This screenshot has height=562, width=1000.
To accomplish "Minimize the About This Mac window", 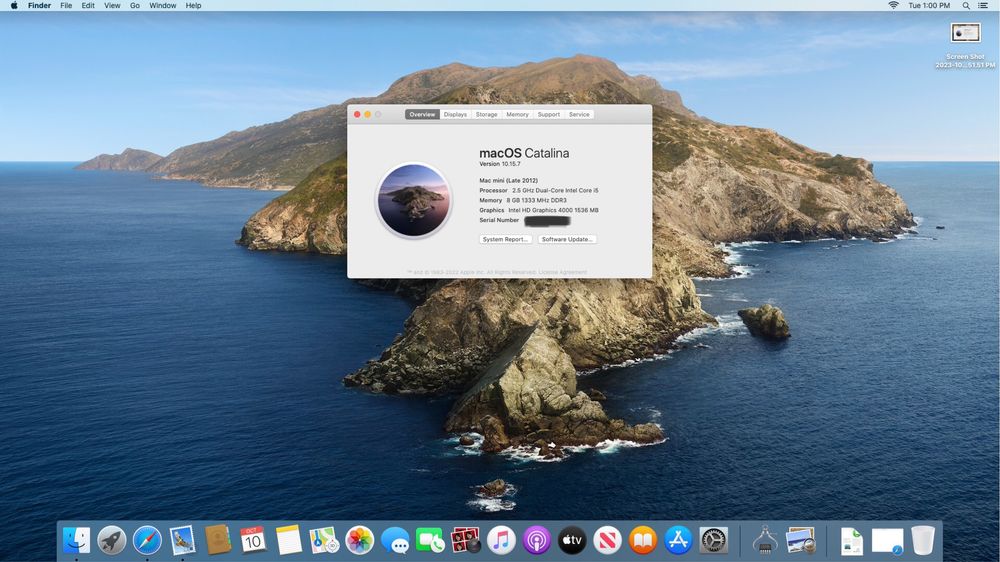I will pyautogui.click(x=367, y=114).
